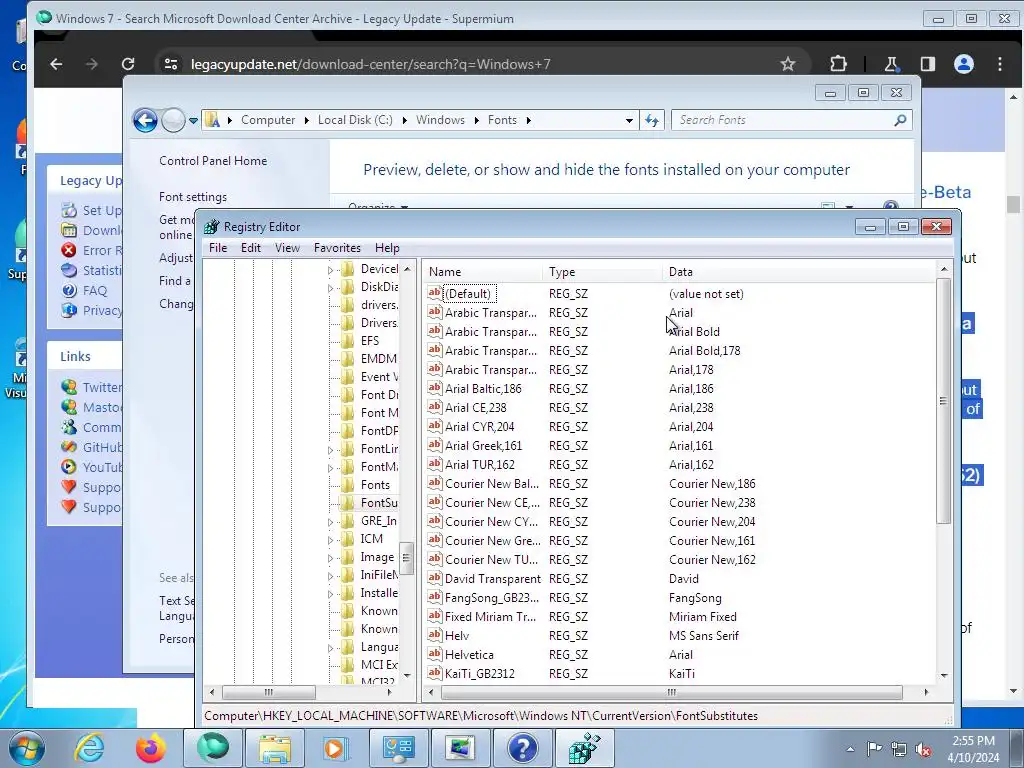Expand the Language registry key

[x=330, y=648]
